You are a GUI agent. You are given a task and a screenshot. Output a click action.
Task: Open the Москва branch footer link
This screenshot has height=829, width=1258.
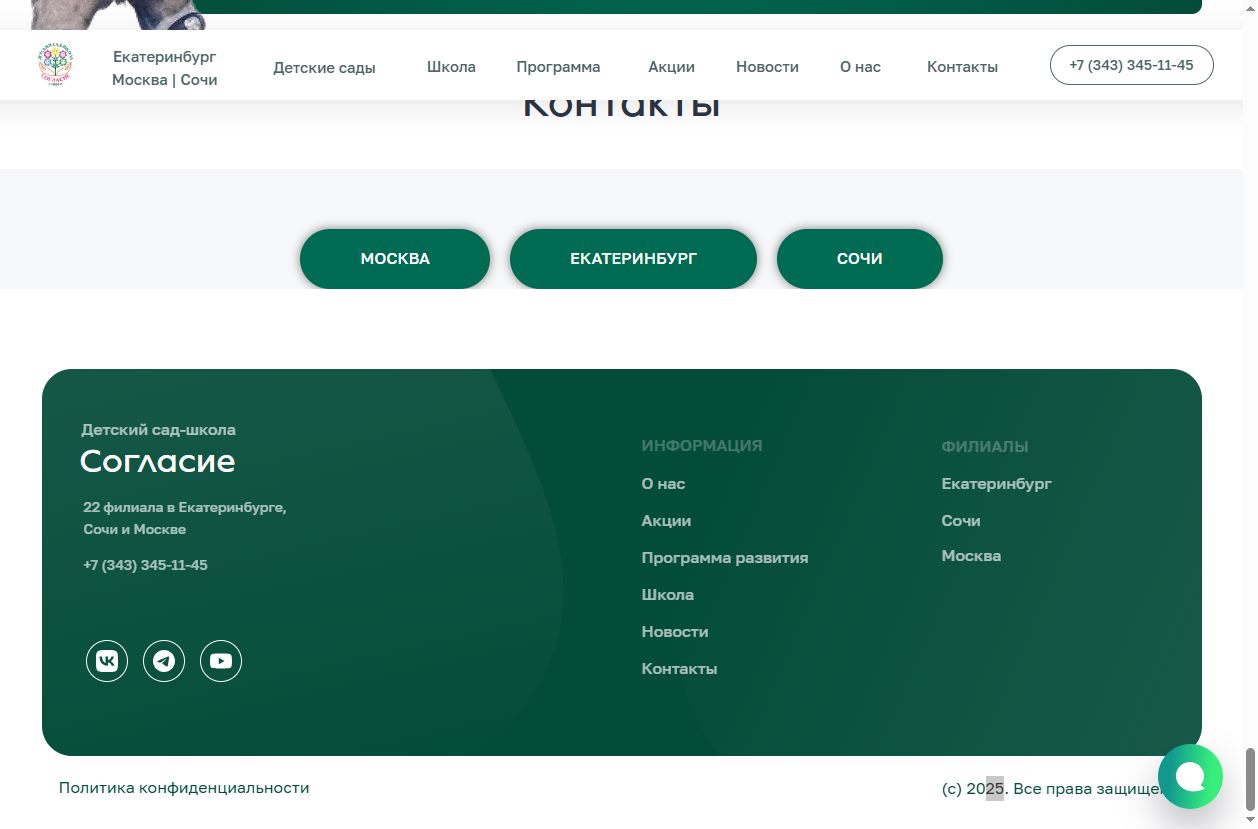tap(971, 556)
